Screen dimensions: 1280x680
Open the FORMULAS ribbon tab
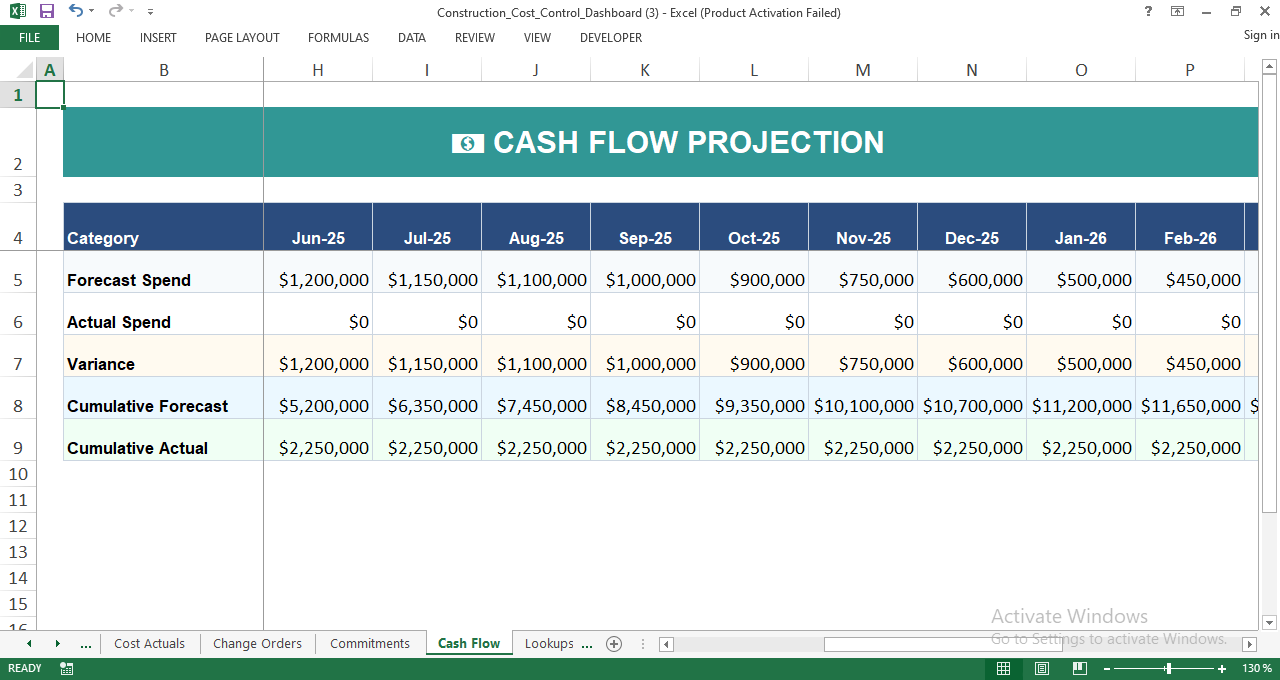[x=338, y=38]
